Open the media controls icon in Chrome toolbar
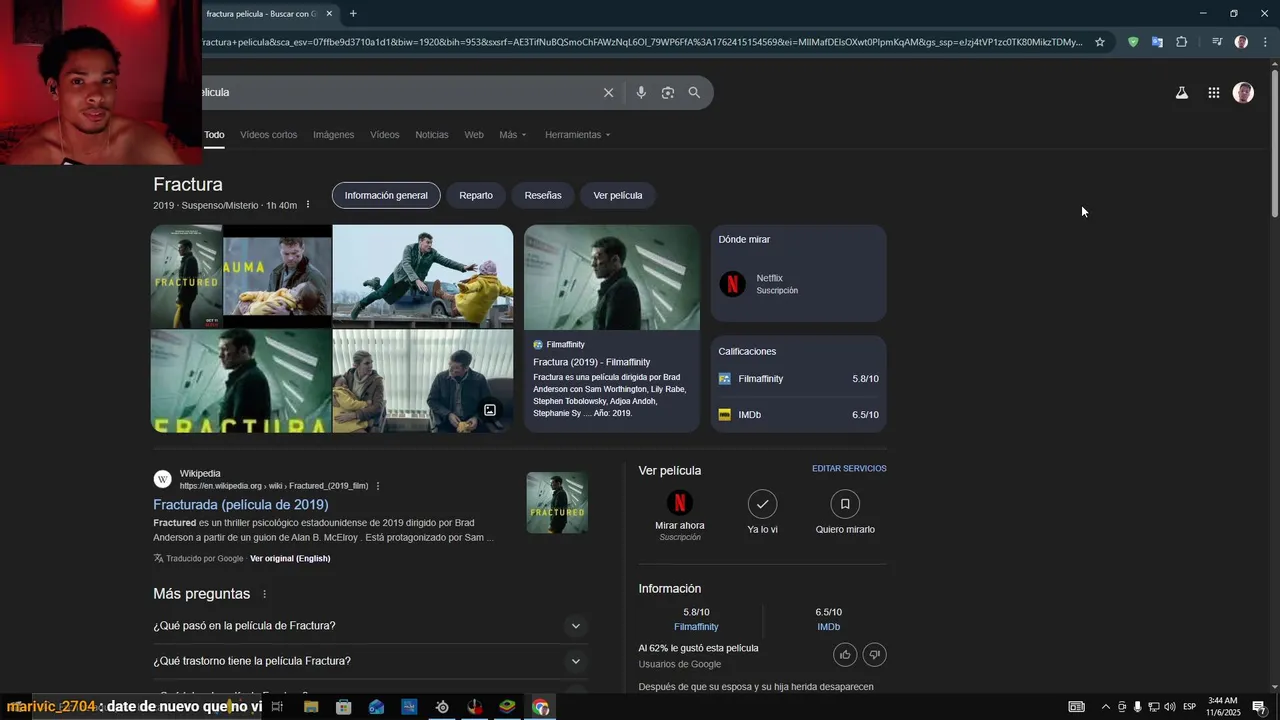Viewport: 1280px width, 720px height. click(x=1217, y=42)
